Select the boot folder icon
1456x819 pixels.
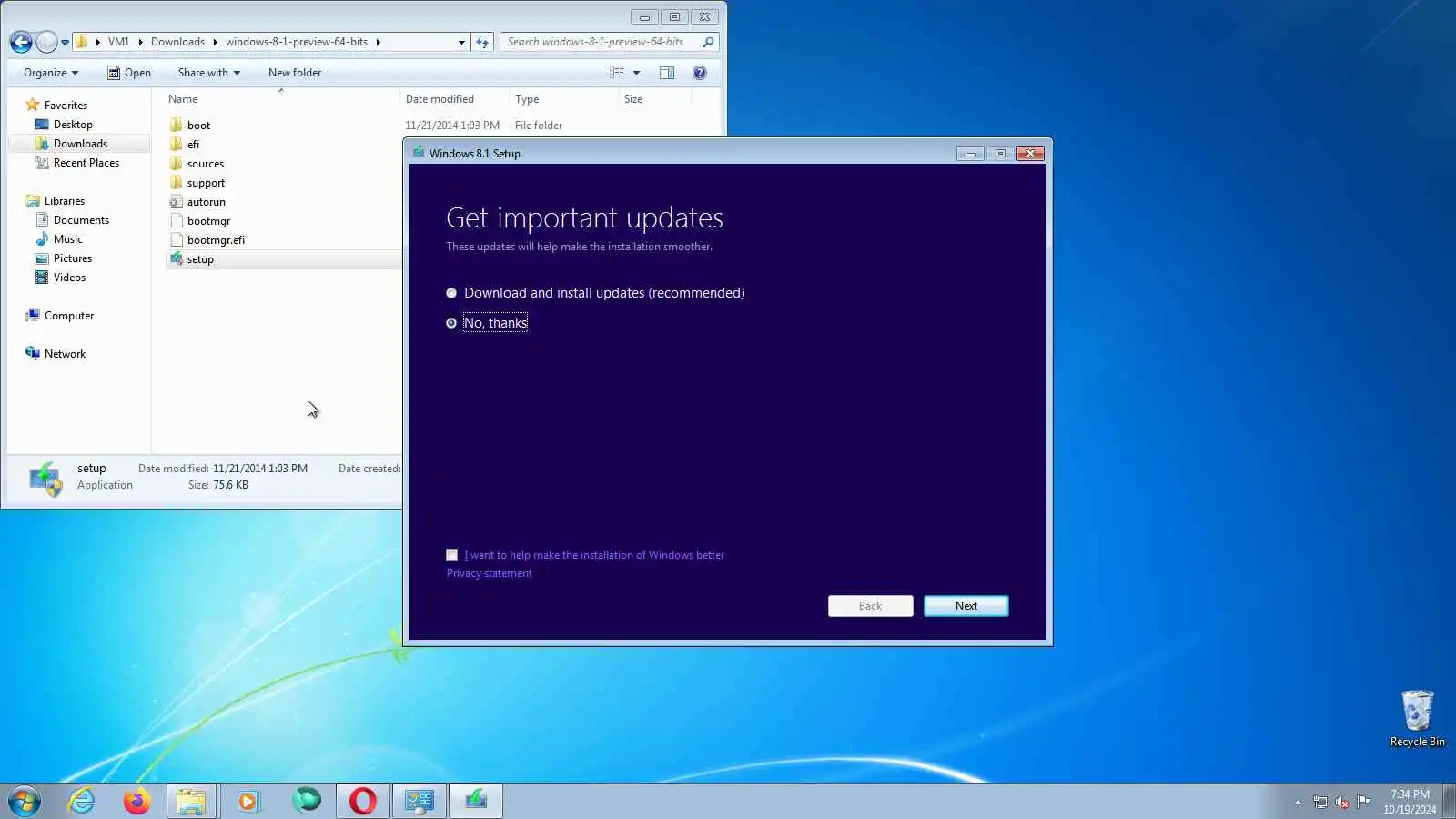point(177,126)
